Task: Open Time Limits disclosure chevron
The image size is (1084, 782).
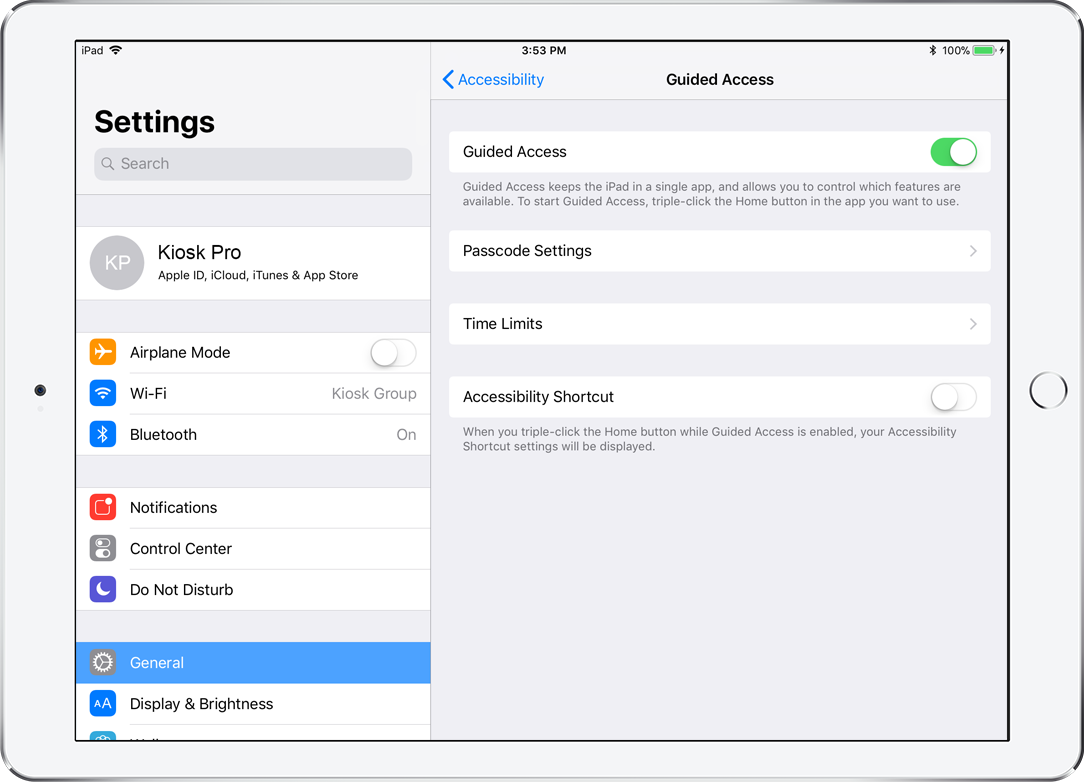Action: tap(973, 324)
